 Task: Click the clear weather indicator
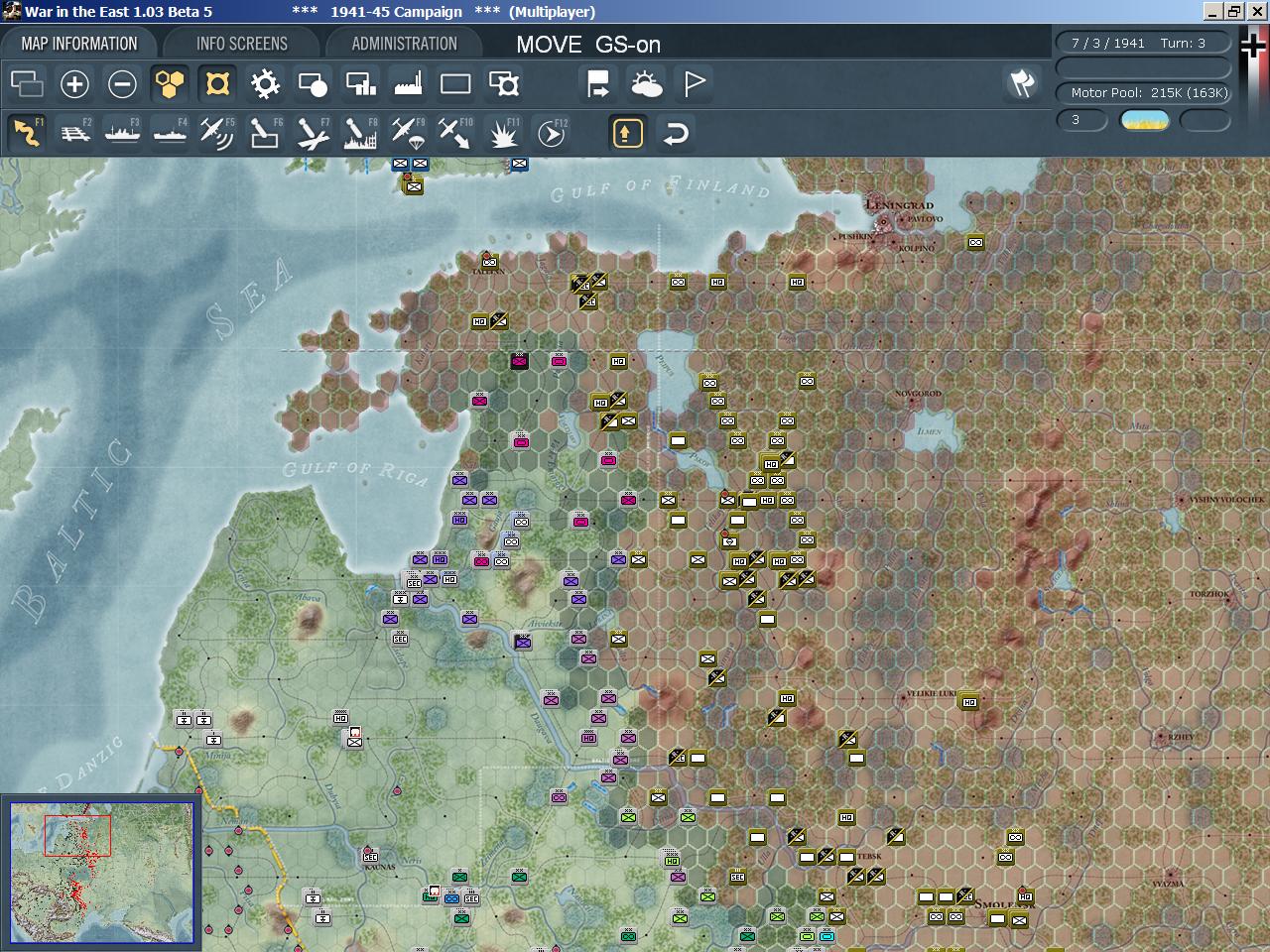click(x=1144, y=120)
